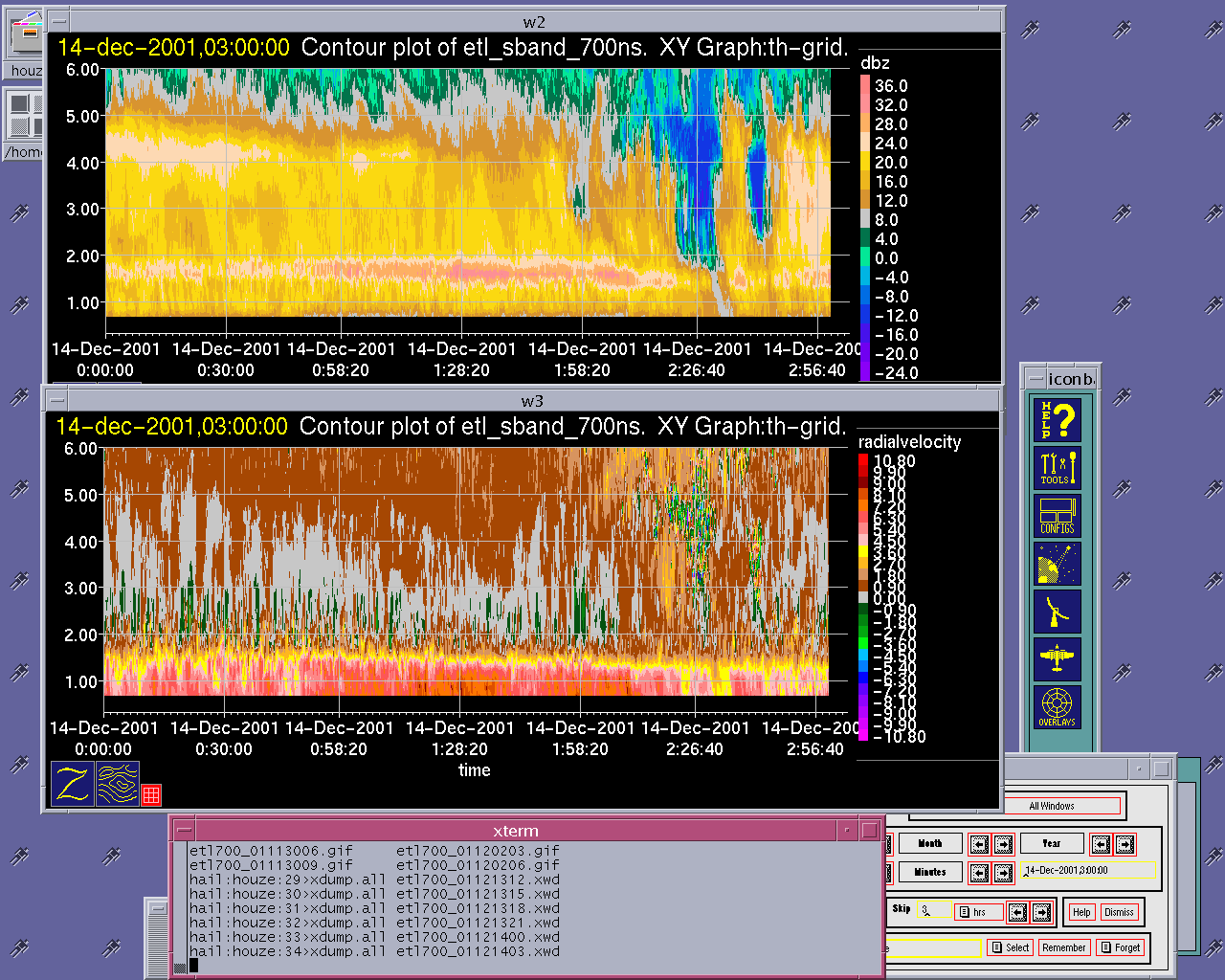Step the Month back with left arrow
The height and width of the screenshot is (980, 1225).
pos(978,844)
